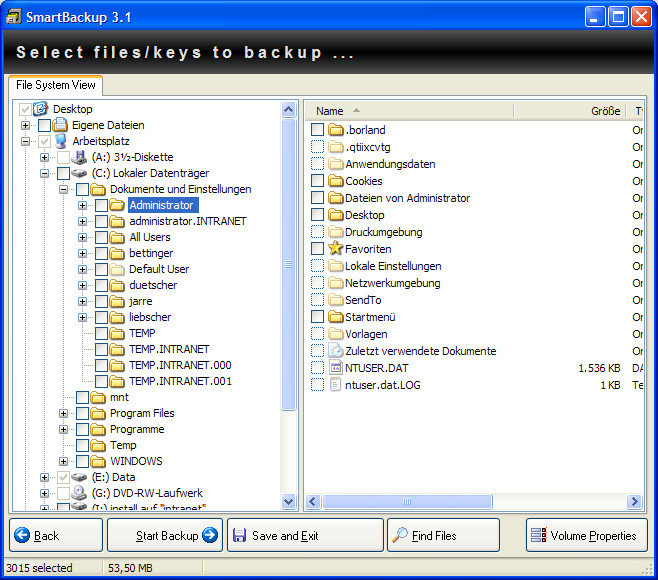Screen dimensions: 658x580
Task: Click the hard disk icon for C:
Action: click(79, 173)
